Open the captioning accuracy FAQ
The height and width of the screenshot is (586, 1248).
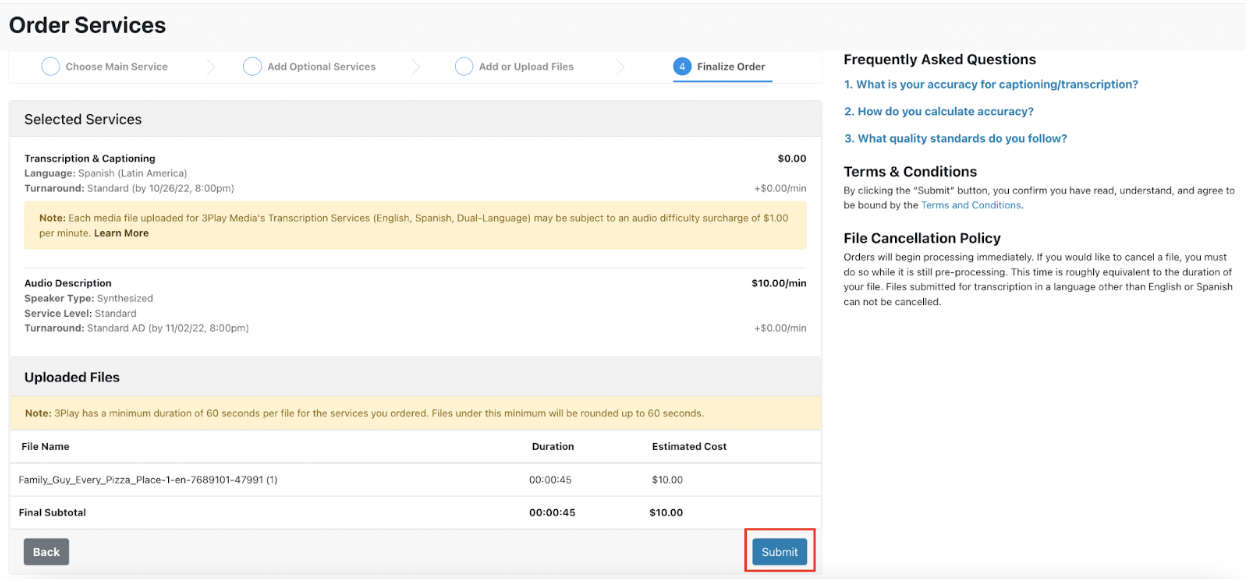point(992,84)
